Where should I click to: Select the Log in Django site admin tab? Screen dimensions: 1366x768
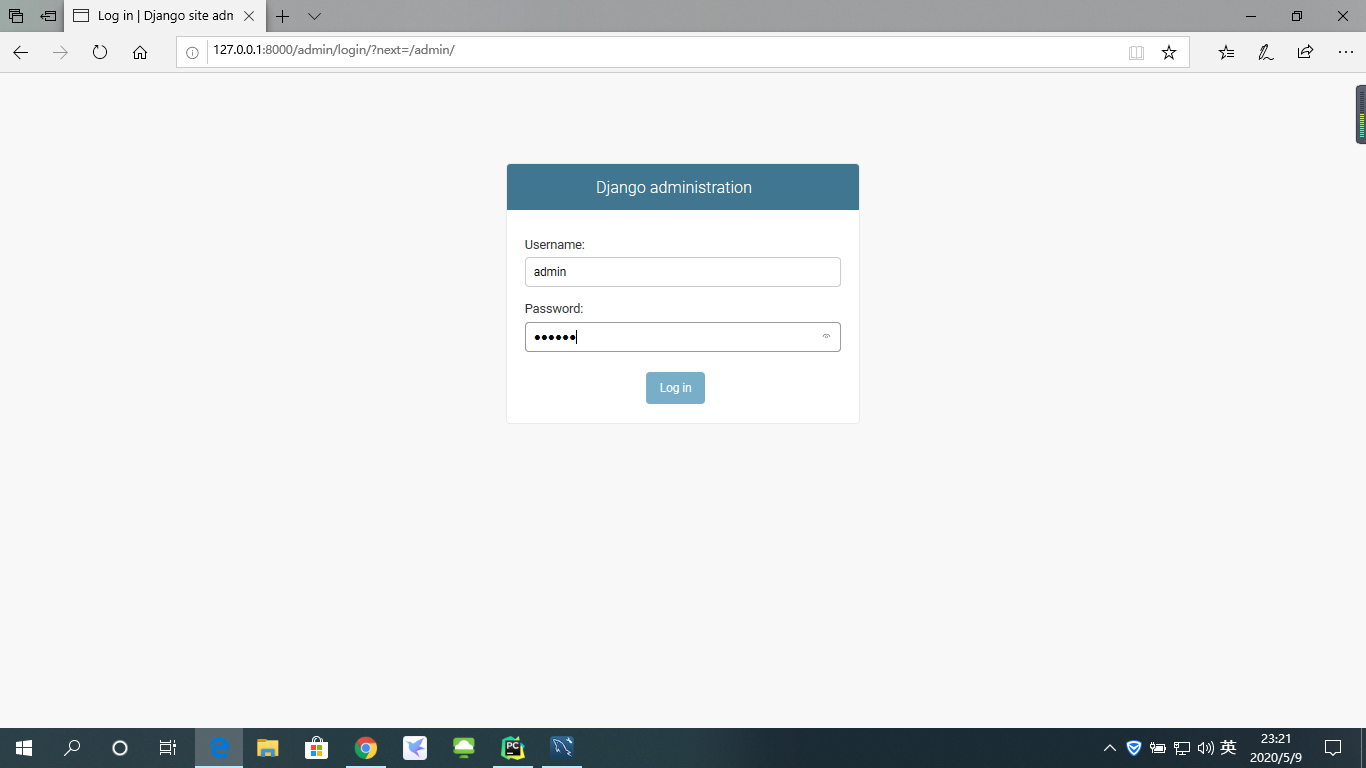pos(165,16)
